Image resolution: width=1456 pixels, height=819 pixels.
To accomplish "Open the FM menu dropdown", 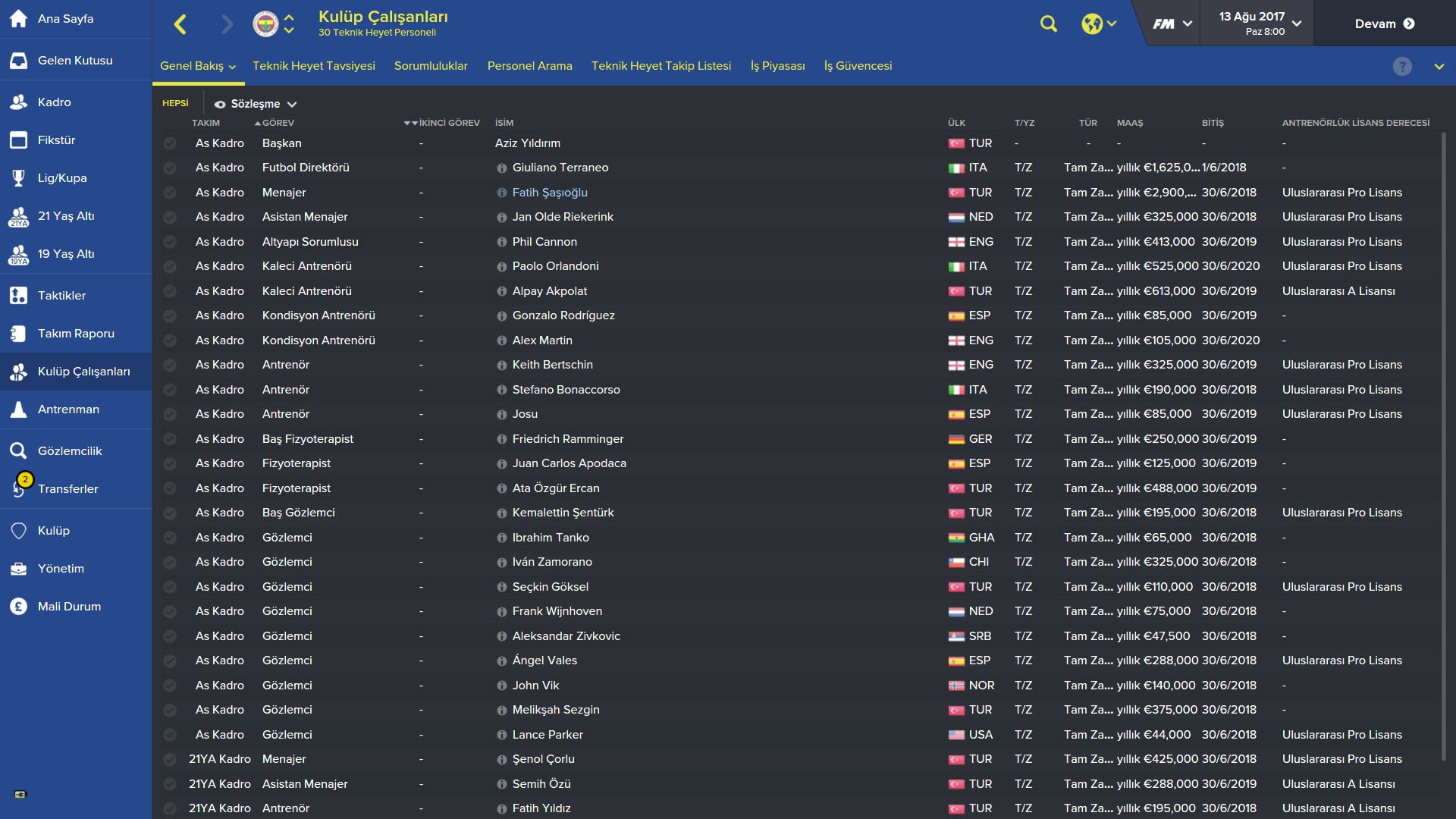I will point(1172,24).
